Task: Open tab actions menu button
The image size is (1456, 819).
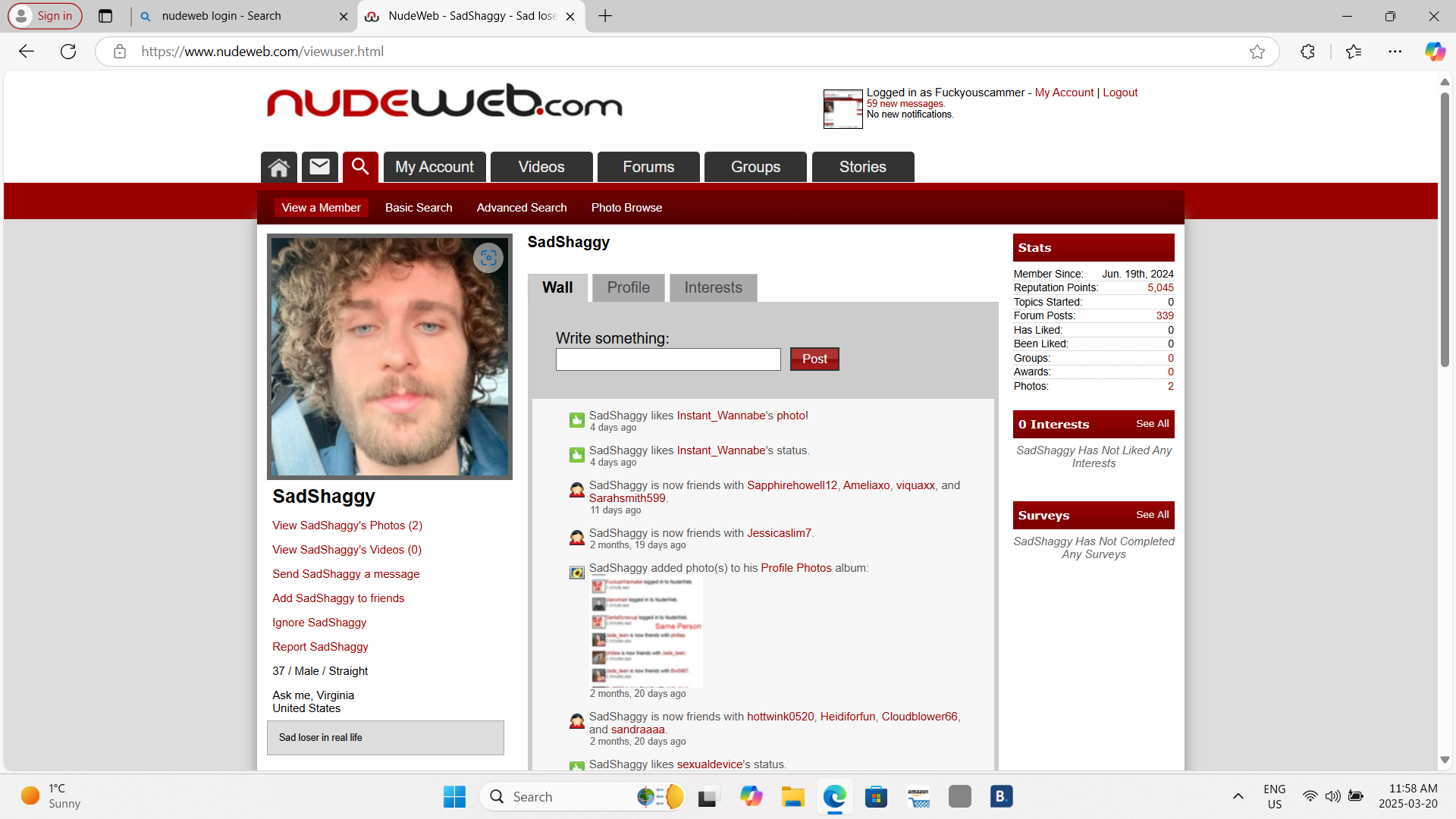Action: click(105, 16)
